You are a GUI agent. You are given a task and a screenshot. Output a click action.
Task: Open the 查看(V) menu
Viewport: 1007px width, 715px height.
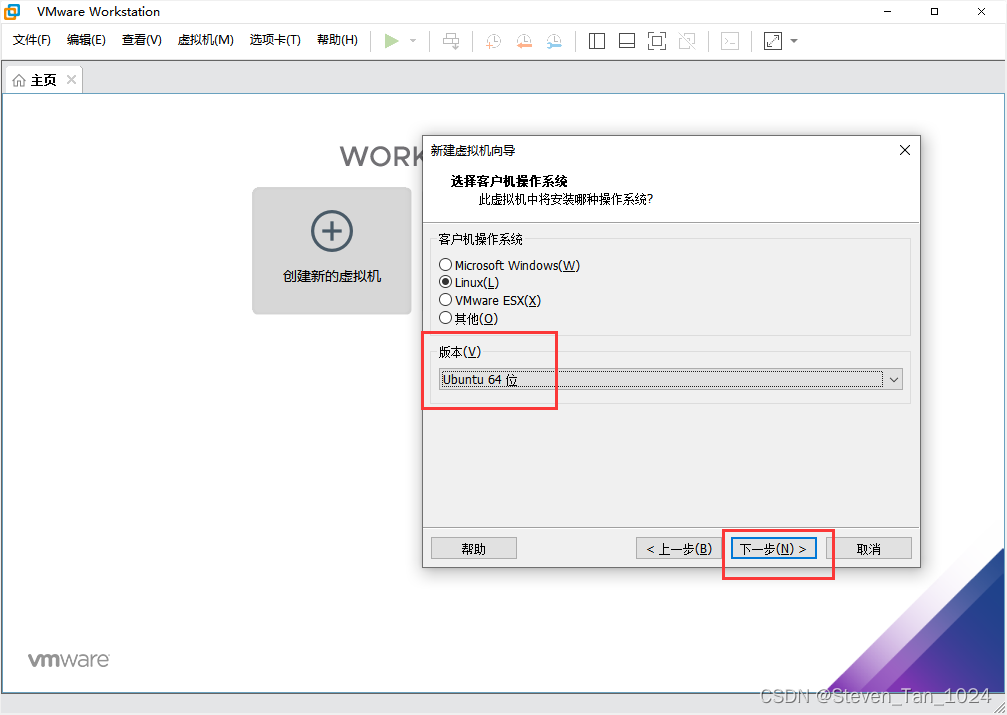[x=141, y=40]
